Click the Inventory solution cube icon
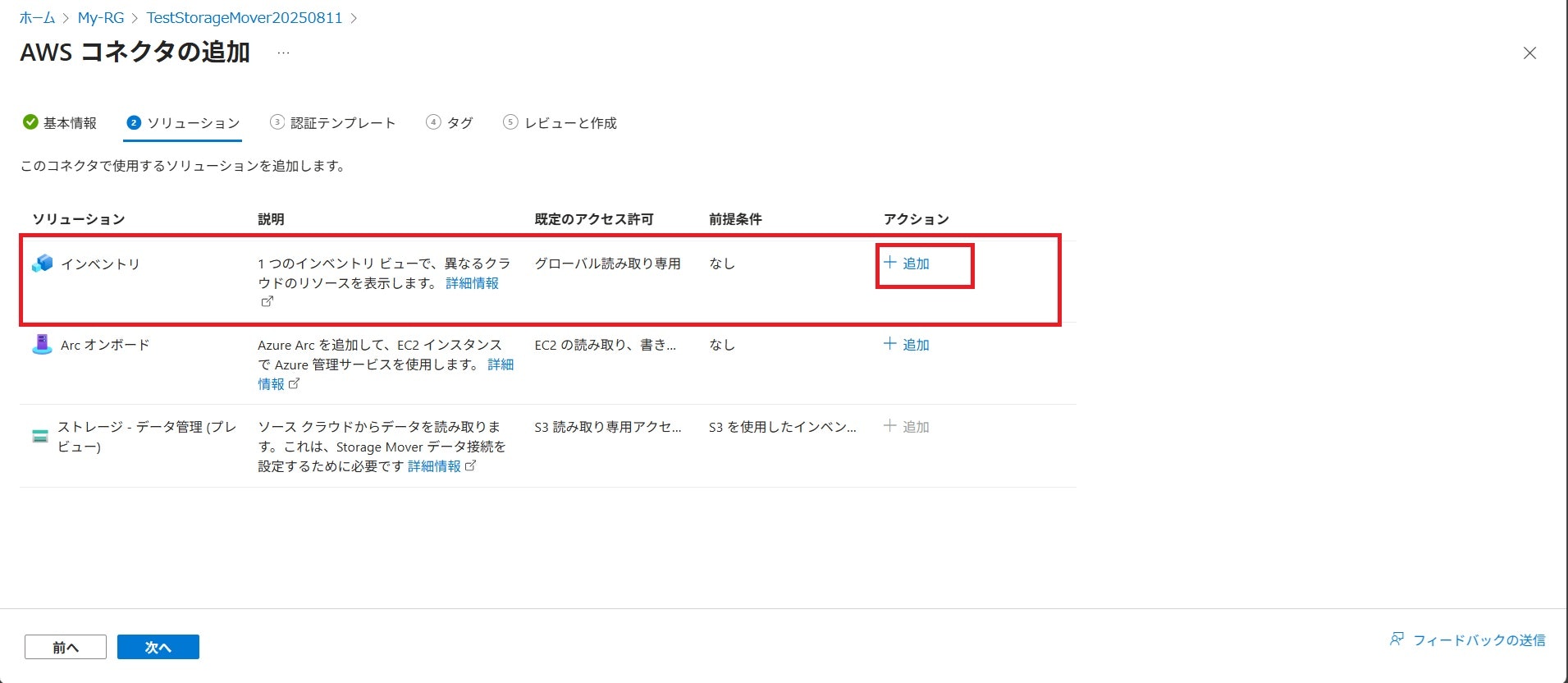This screenshot has width=1568, height=683. pyautogui.click(x=42, y=263)
